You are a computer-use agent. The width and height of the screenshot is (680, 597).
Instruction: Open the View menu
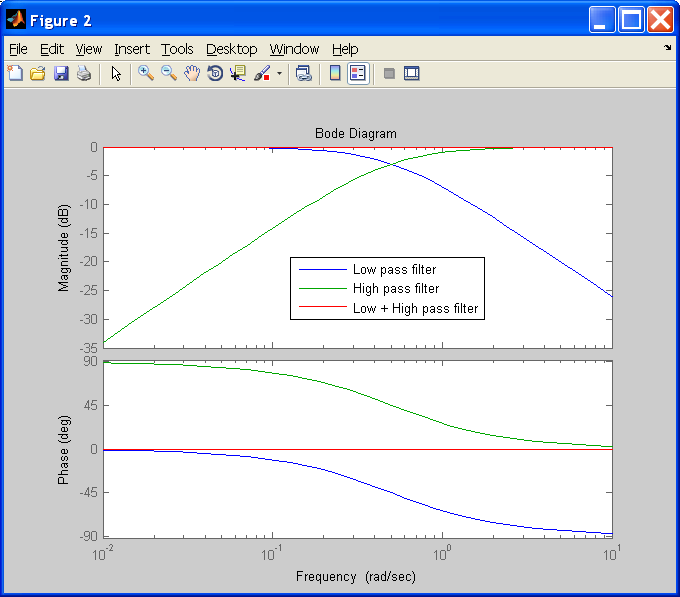[89, 49]
